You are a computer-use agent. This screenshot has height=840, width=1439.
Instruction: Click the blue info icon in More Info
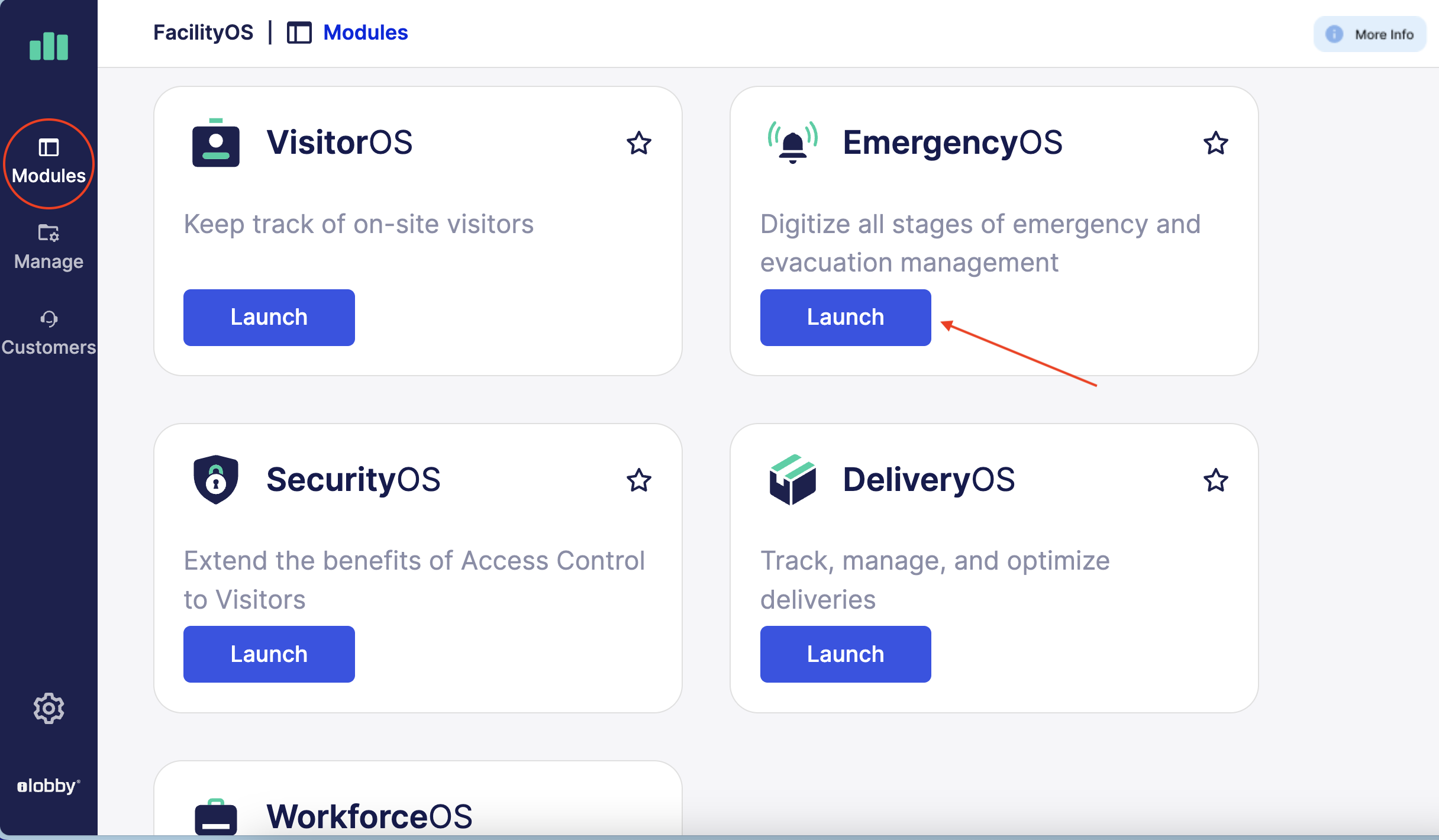tap(1334, 34)
